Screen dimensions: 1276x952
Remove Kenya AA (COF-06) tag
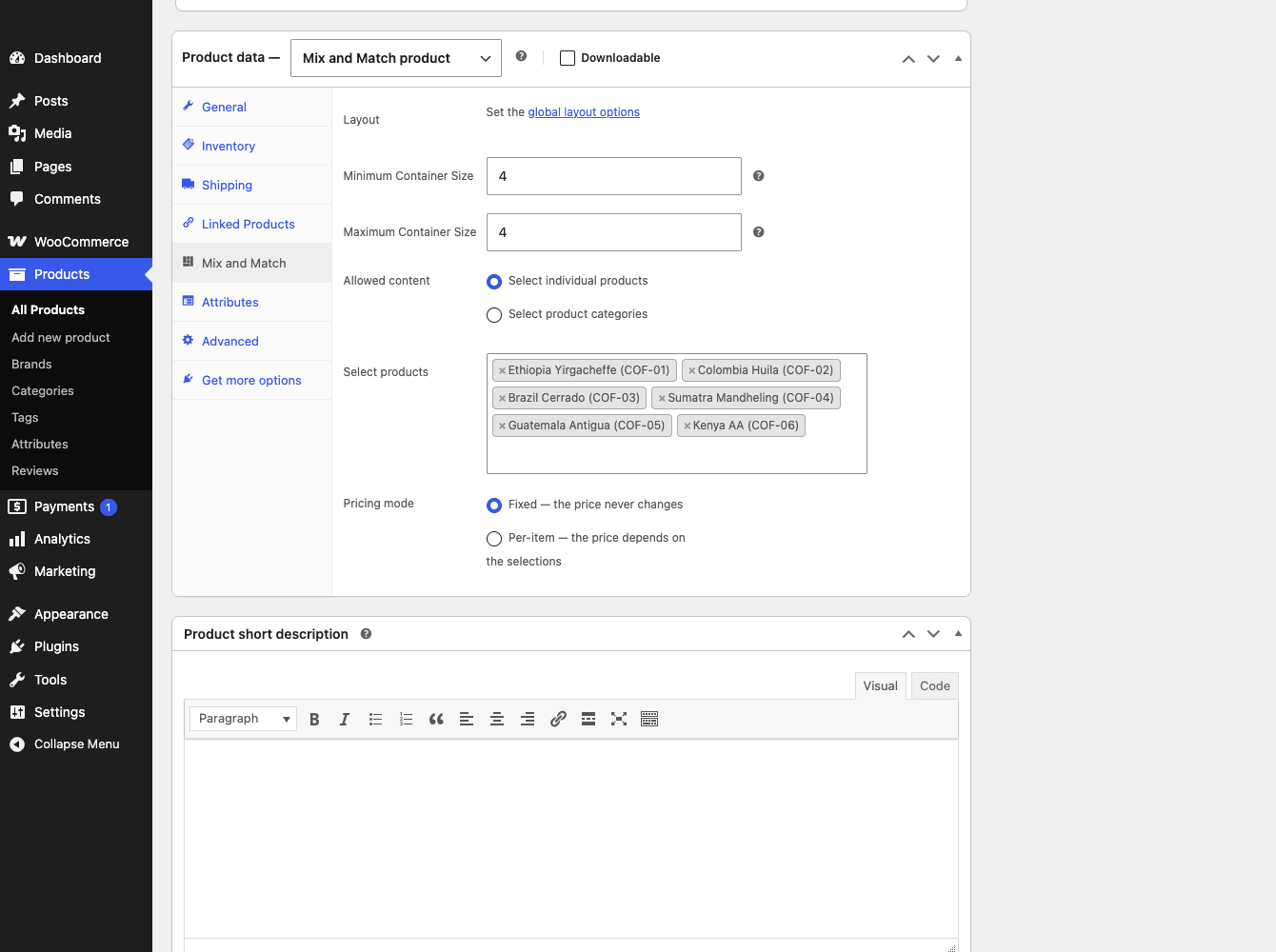(687, 426)
